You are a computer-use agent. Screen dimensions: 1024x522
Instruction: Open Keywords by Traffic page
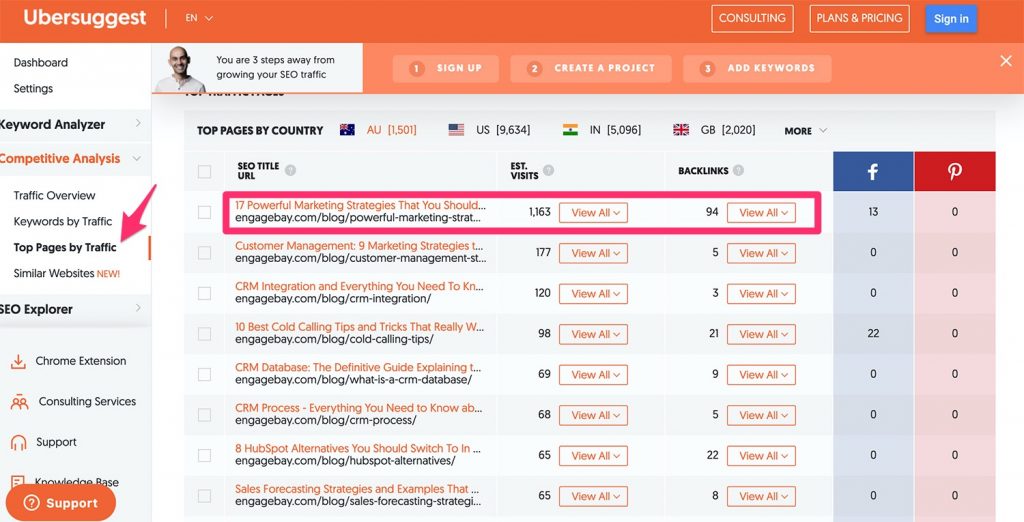(63, 221)
